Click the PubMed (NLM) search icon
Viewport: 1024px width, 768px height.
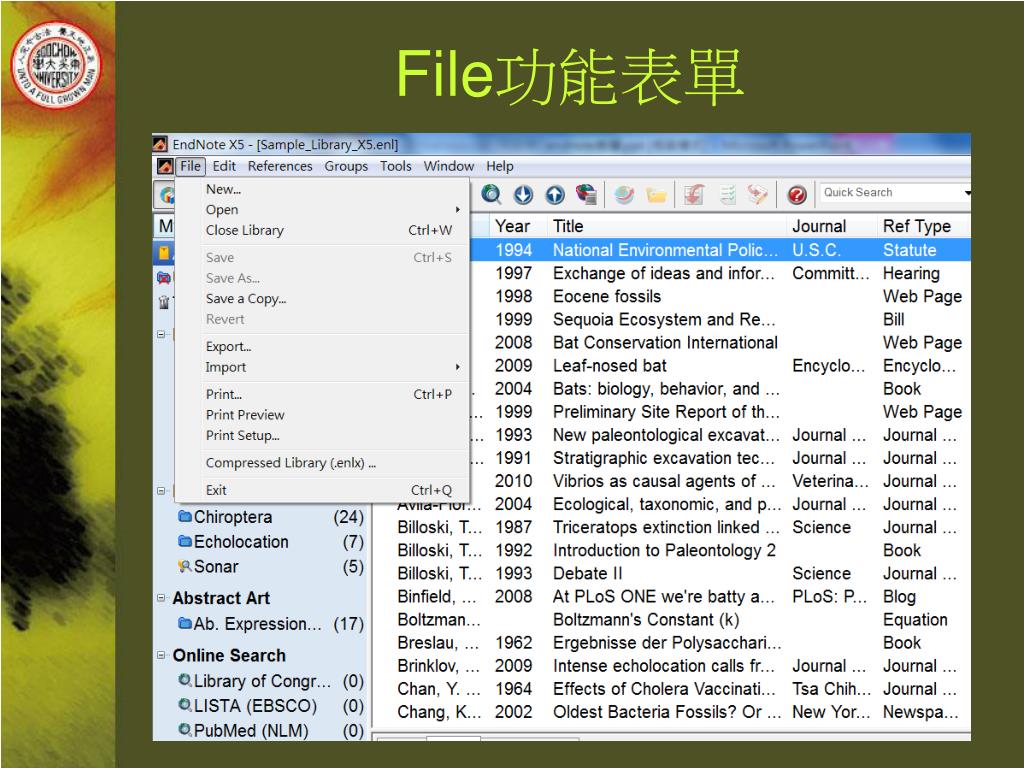point(185,729)
